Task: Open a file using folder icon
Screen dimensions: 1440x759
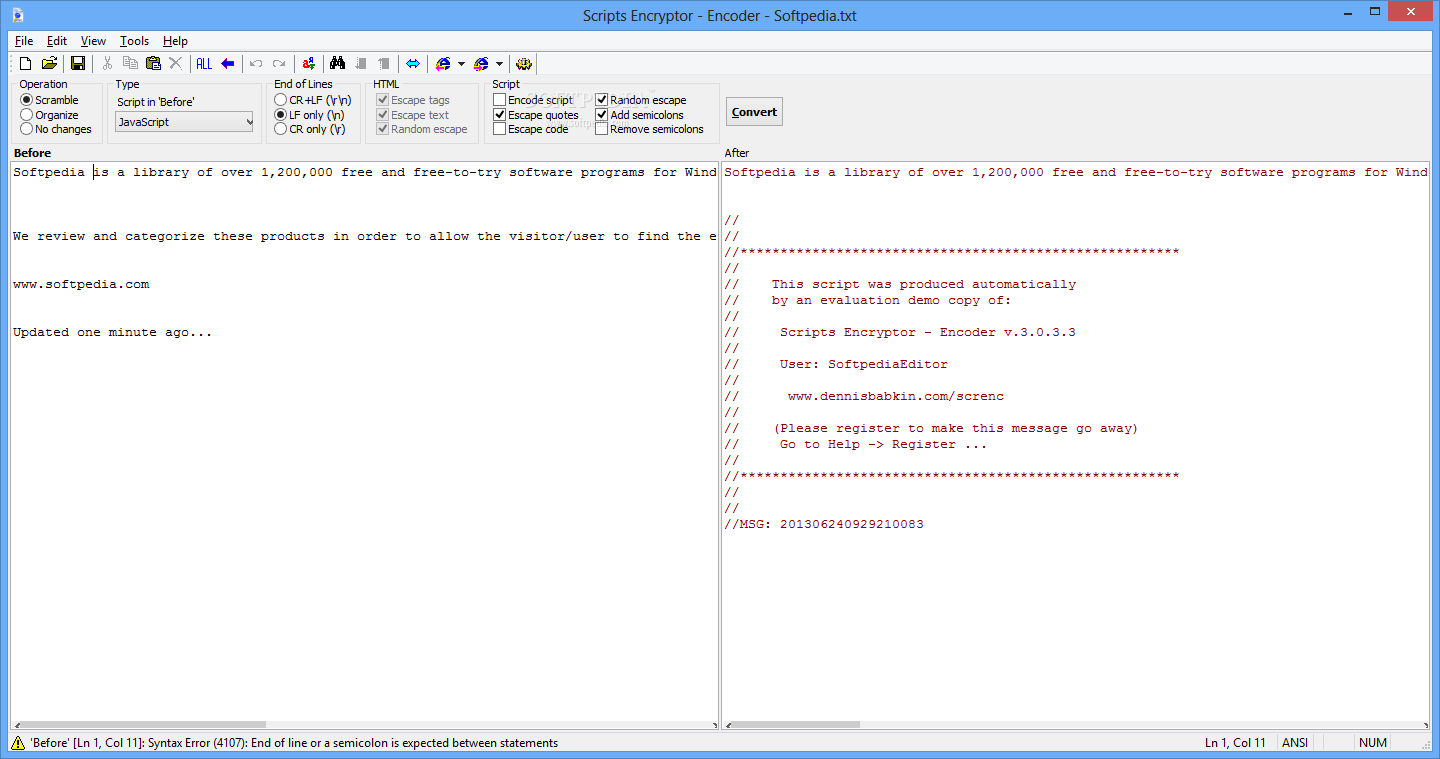Action: tap(49, 63)
